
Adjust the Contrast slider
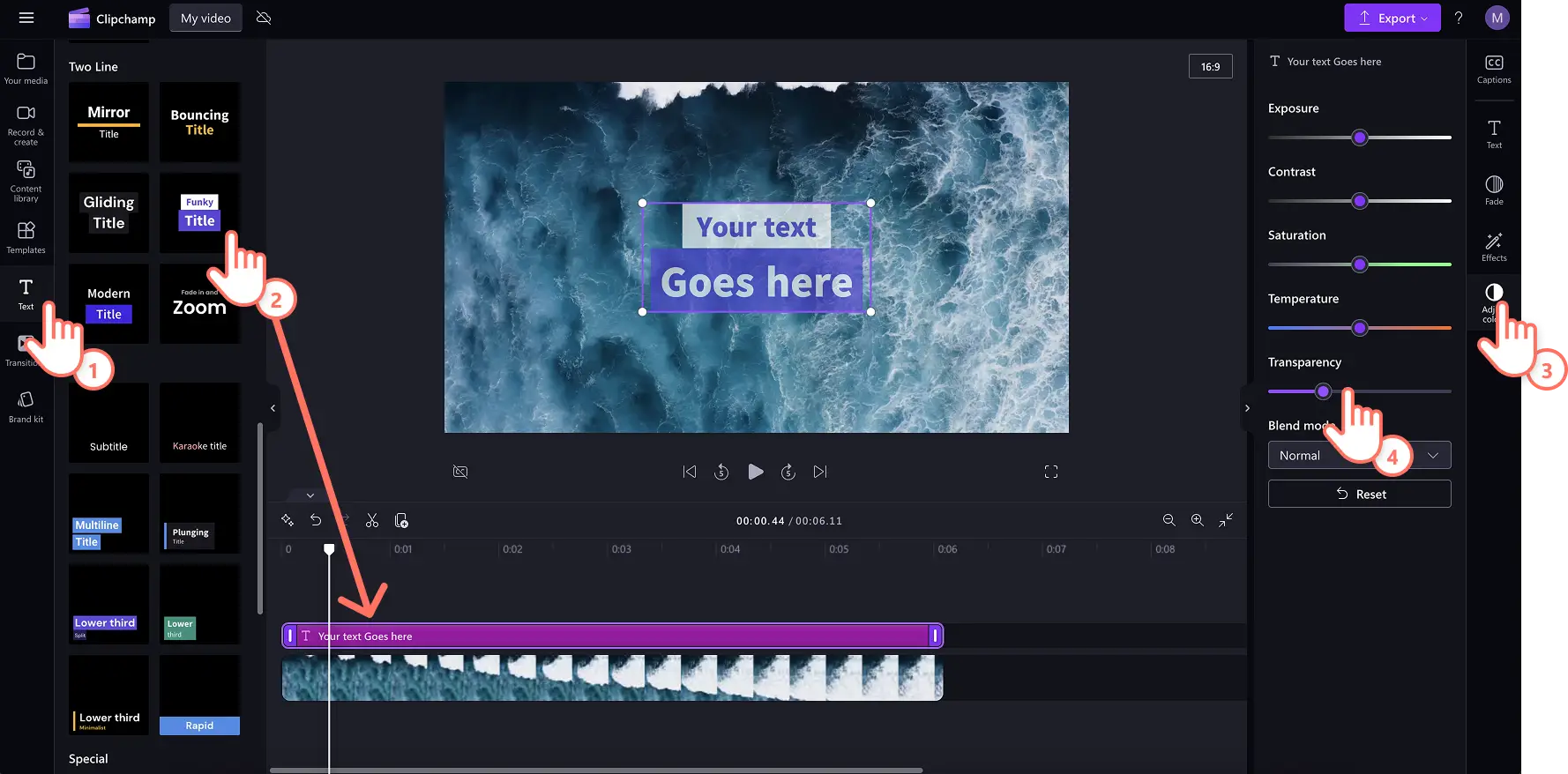1359,201
